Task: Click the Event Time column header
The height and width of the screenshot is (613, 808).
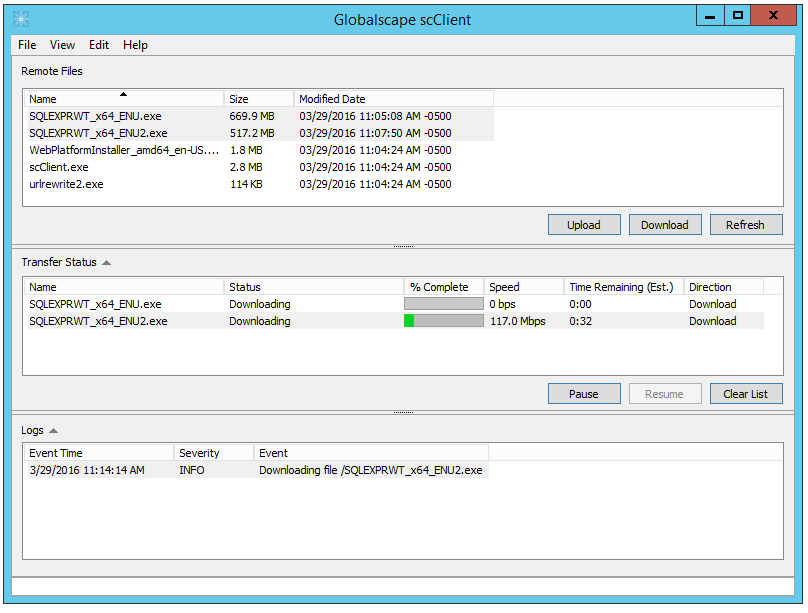Action: tap(99, 453)
